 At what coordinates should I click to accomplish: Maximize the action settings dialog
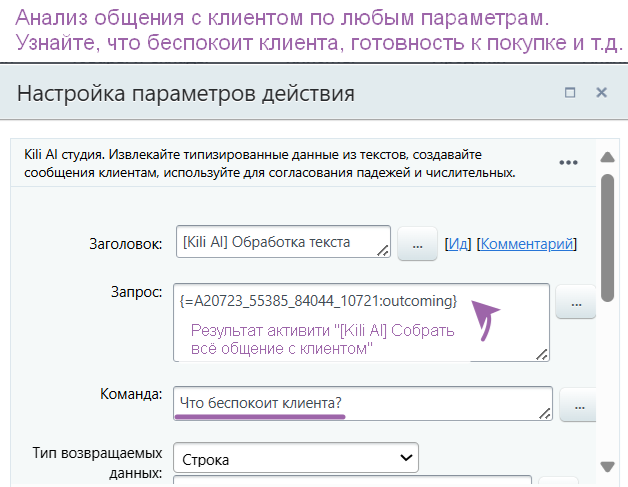pyautogui.click(x=570, y=93)
